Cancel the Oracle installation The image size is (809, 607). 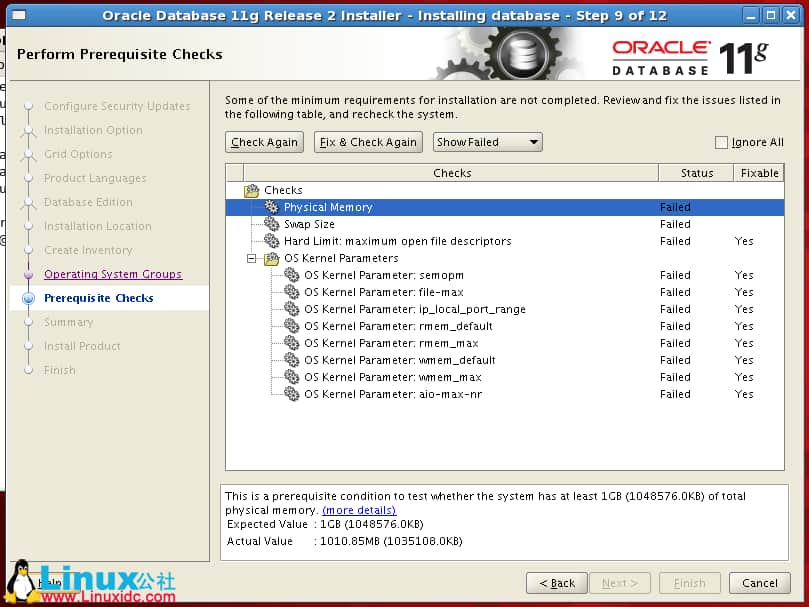click(759, 583)
